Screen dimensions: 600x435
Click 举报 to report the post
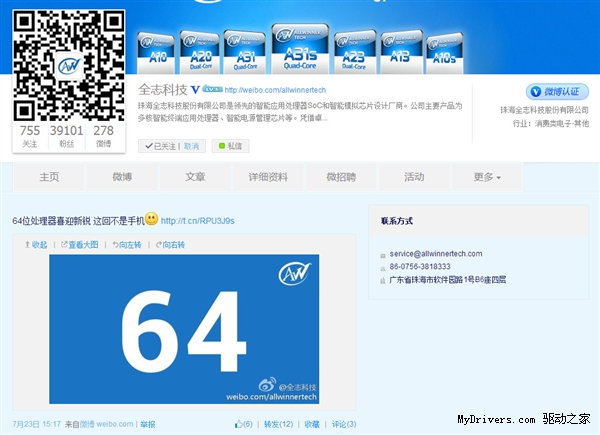pyautogui.click(x=148, y=424)
